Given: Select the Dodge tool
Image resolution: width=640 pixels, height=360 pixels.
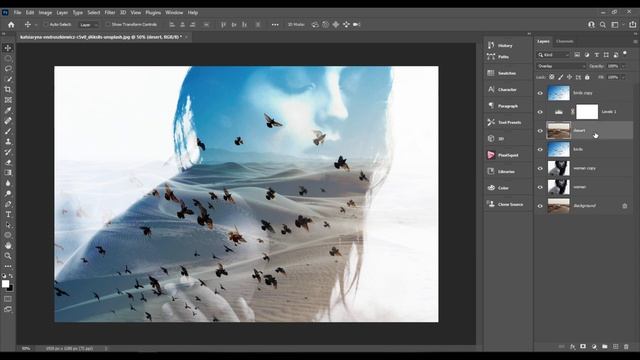Looking at the screenshot, I should click(x=8, y=193).
